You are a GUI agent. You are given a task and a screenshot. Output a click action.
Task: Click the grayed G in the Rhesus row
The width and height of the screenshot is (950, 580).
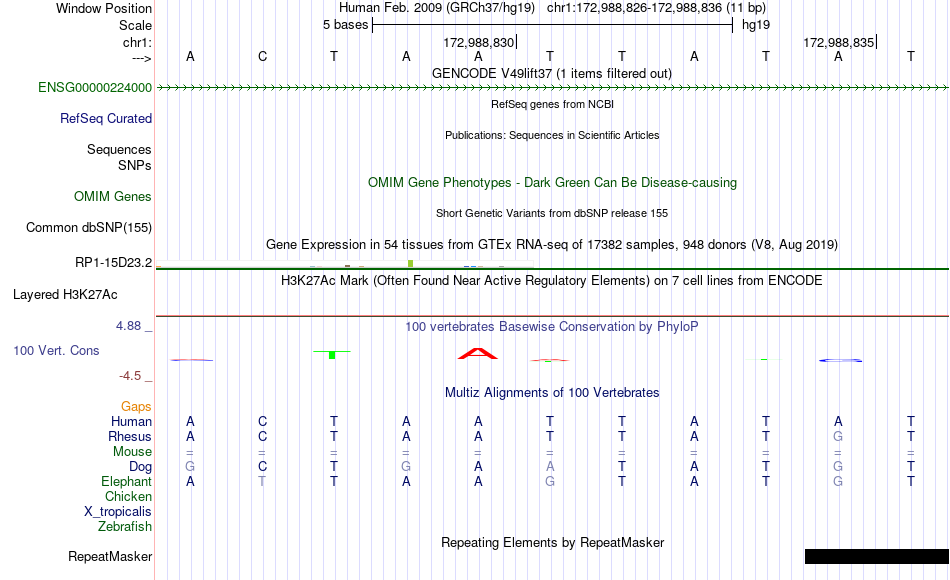[838, 437]
